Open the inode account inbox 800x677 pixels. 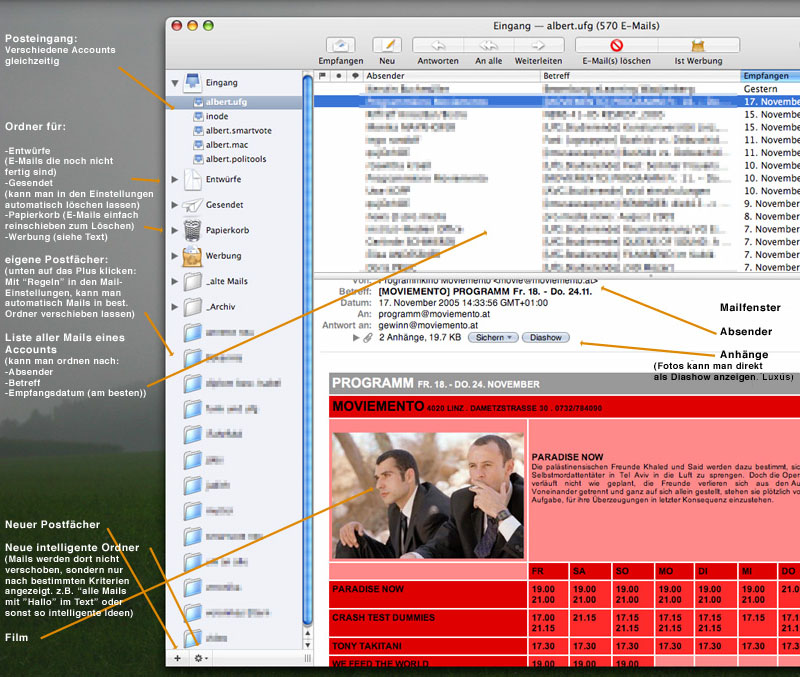217,116
